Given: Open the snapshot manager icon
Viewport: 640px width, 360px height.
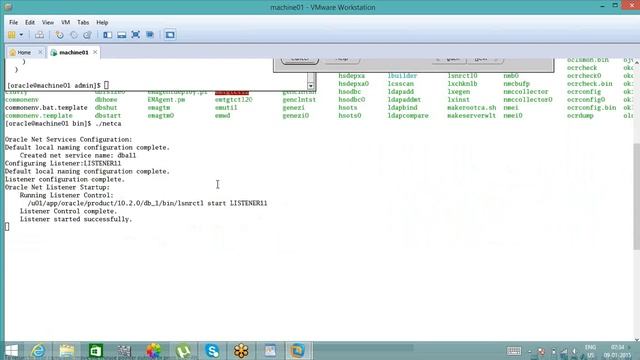Looking at the screenshot, I should [x=87, y=35].
